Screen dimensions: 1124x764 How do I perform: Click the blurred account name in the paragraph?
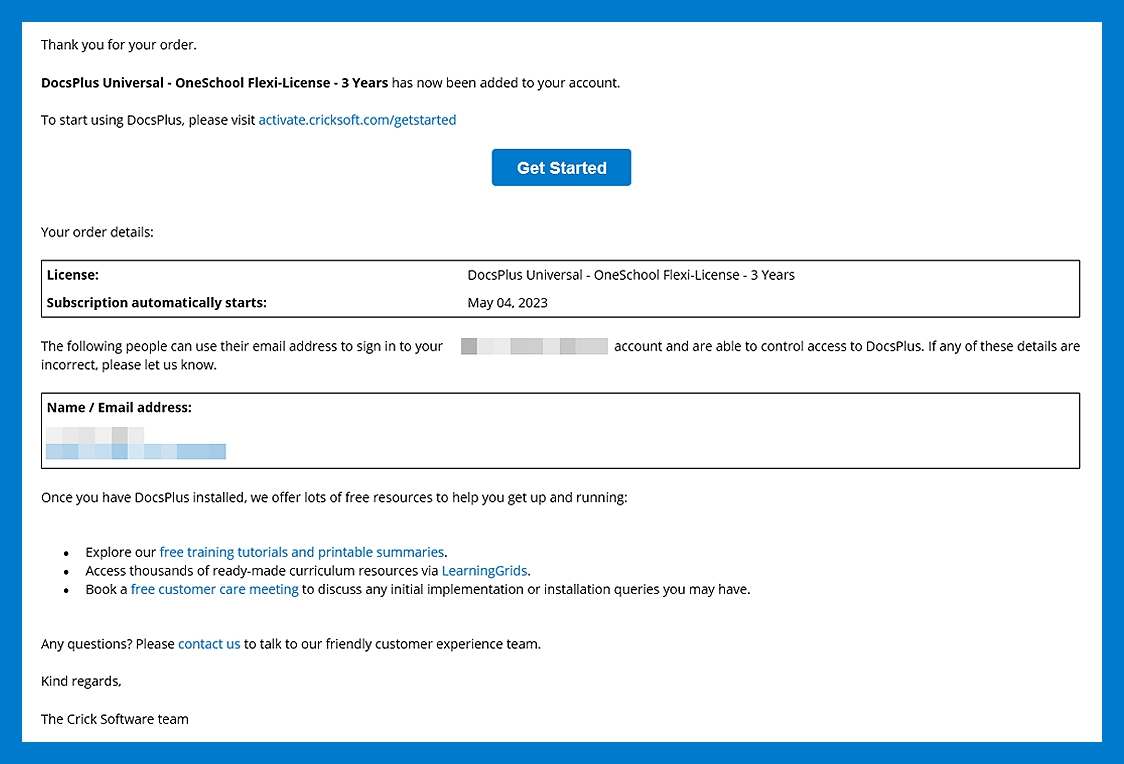534,347
